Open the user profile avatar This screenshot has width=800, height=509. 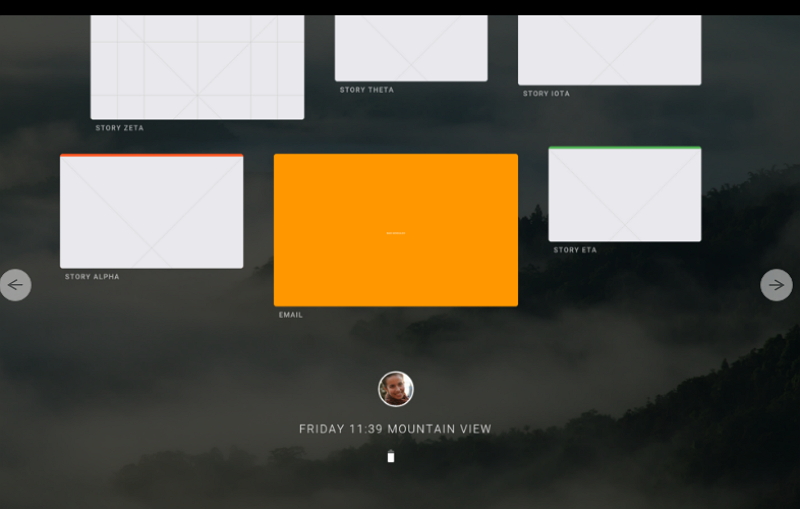(396, 389)
